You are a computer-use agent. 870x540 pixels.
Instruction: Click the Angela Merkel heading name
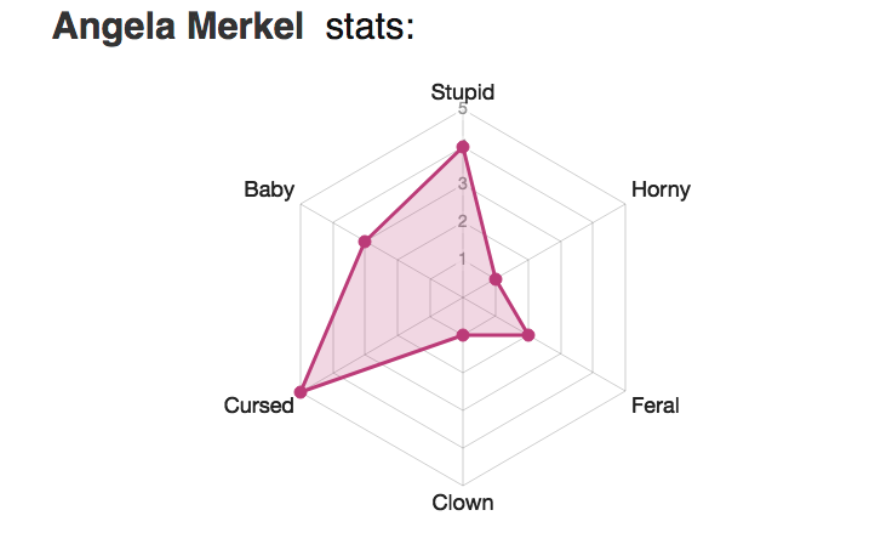(x=178, y=26)
